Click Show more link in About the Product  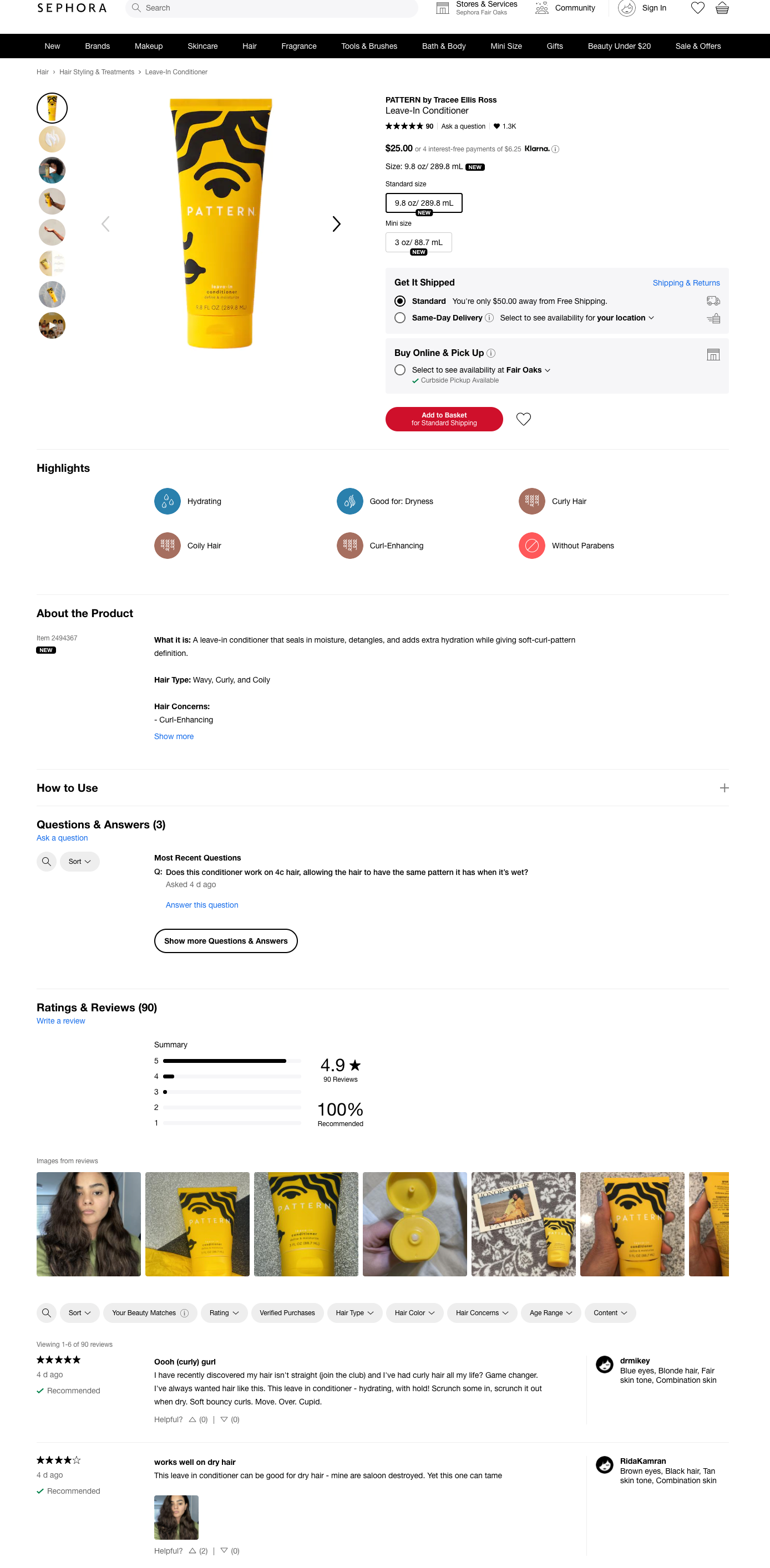(x=174, y=736)
